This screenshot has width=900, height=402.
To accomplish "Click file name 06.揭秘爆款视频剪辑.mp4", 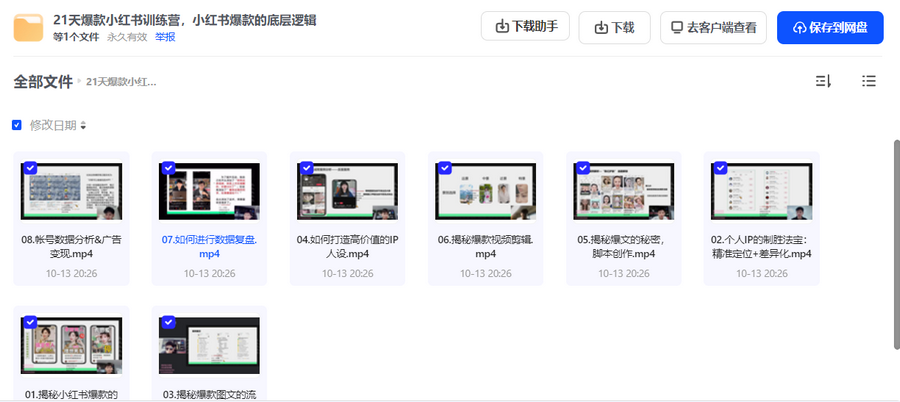I will pos(485,247).
